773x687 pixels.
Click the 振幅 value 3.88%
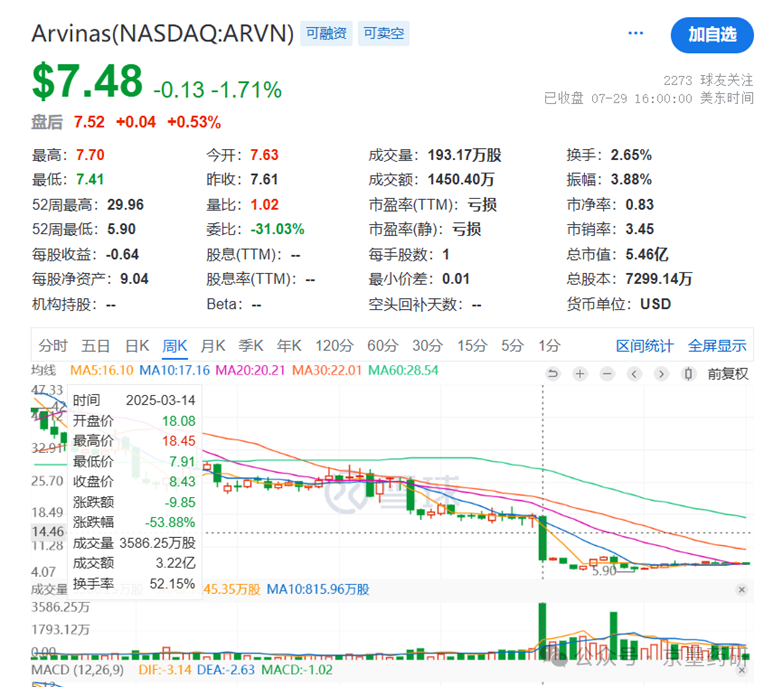click(x=631, y=179)
